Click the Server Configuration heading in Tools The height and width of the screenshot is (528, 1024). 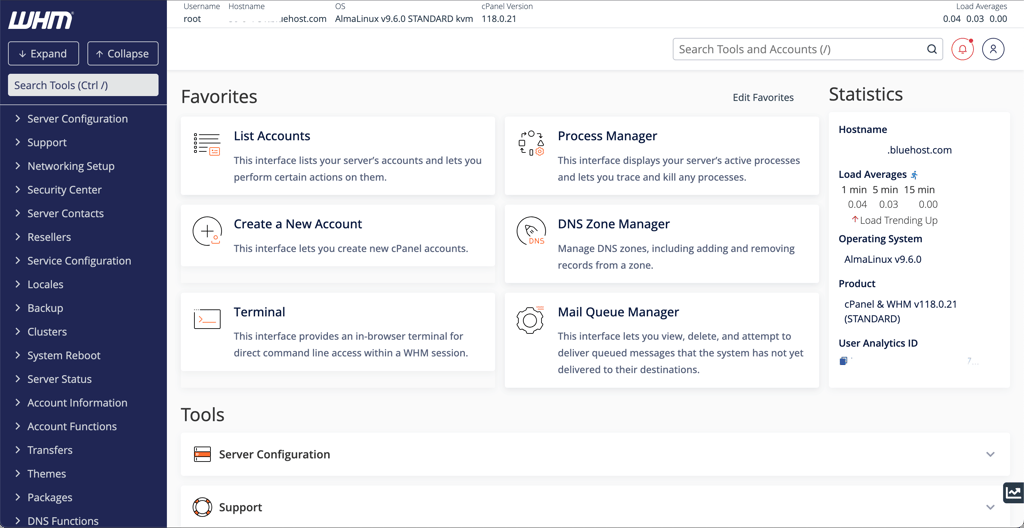click(275, 454)
